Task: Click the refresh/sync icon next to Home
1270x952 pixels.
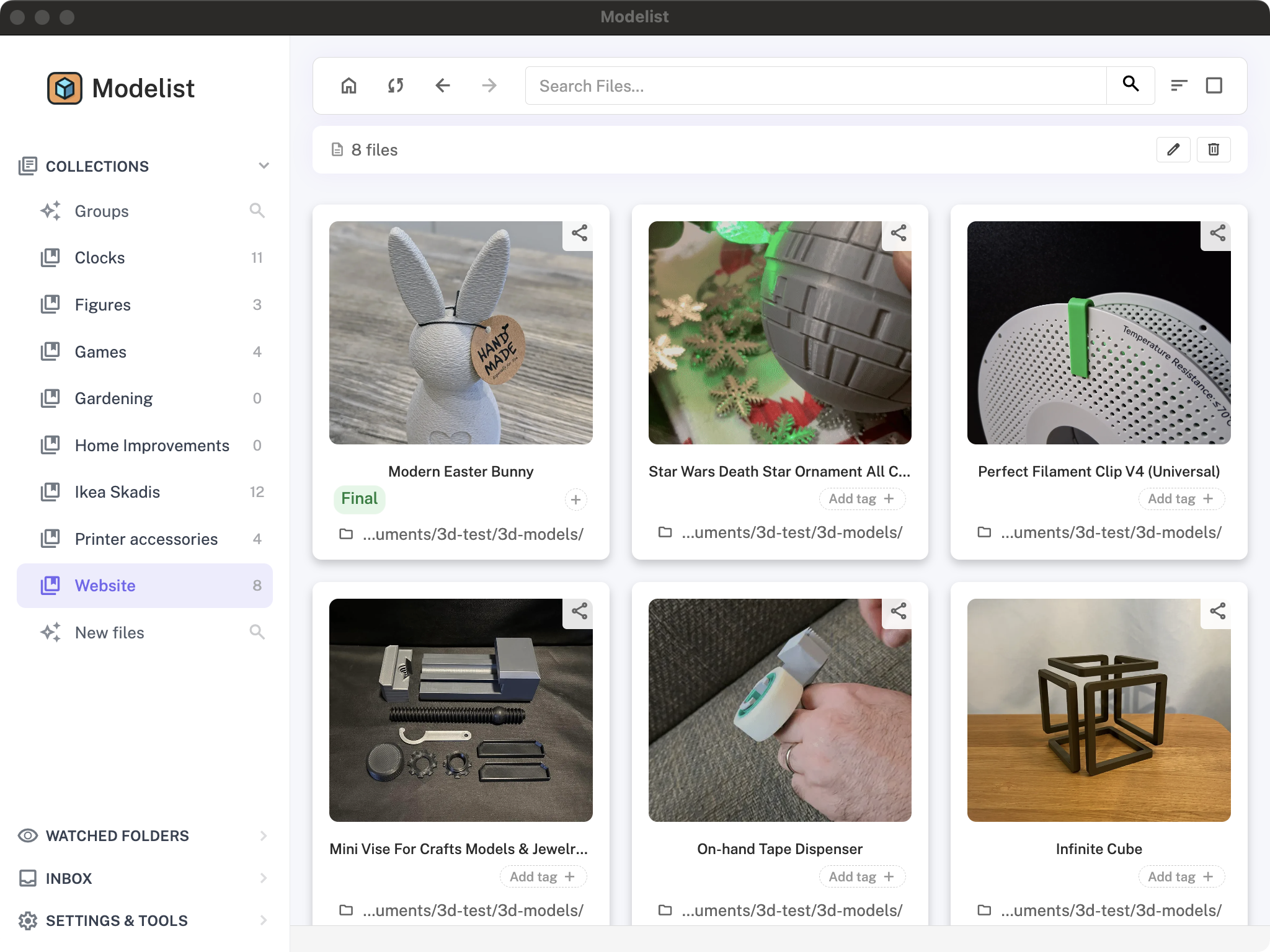Action: (x=395, y=86)
